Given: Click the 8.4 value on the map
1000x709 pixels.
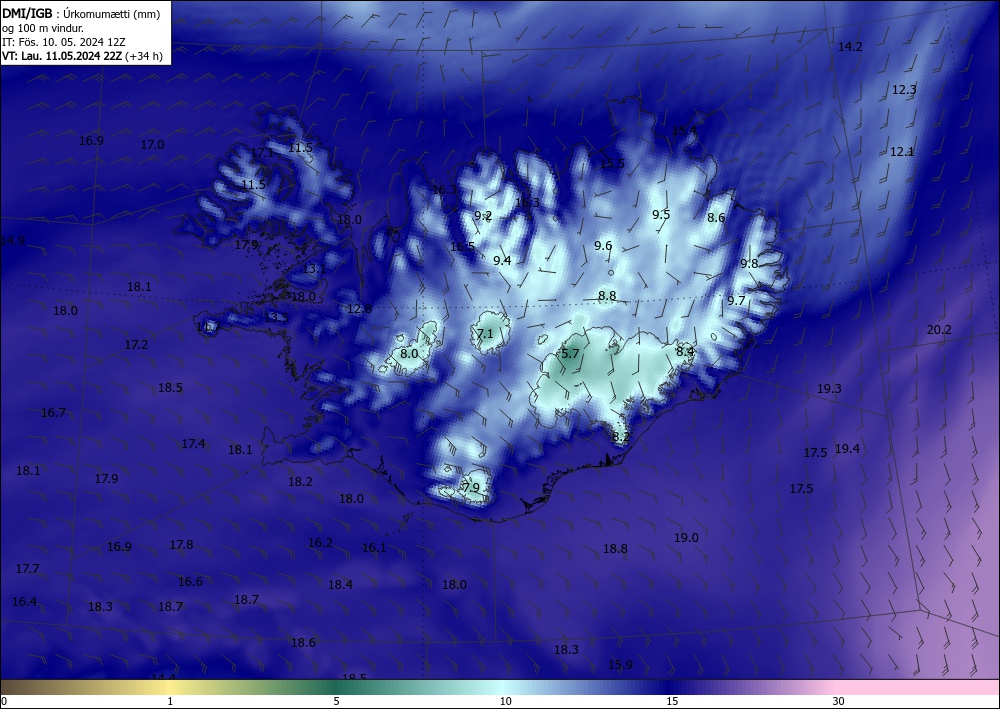Looking at the screenshot, I should pyautogui.click(x=686, y=351).
